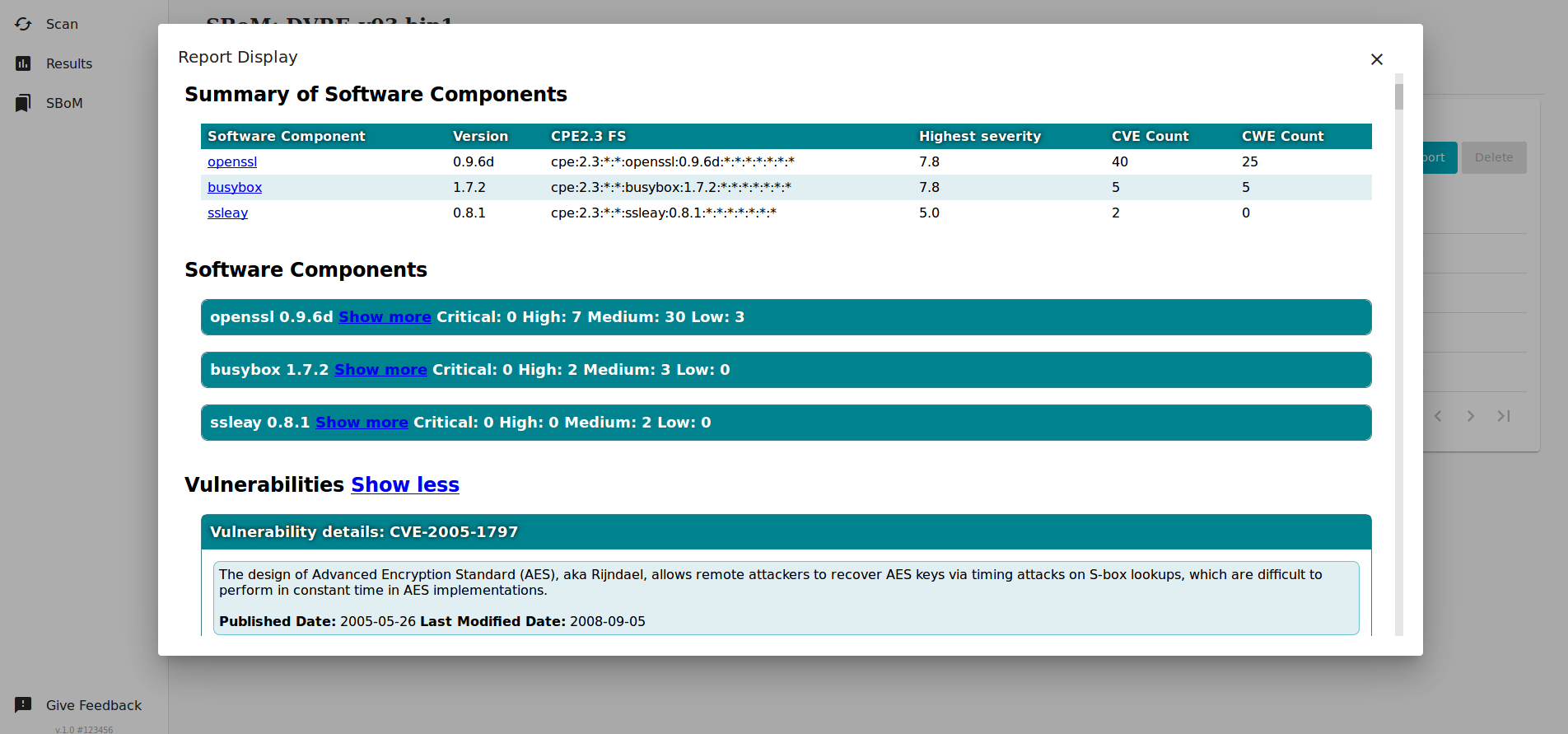The width and height of the screenshot is (1568, 734).
Task: Collapse Vulnerabilities with Show less
Action: [405, 484]
